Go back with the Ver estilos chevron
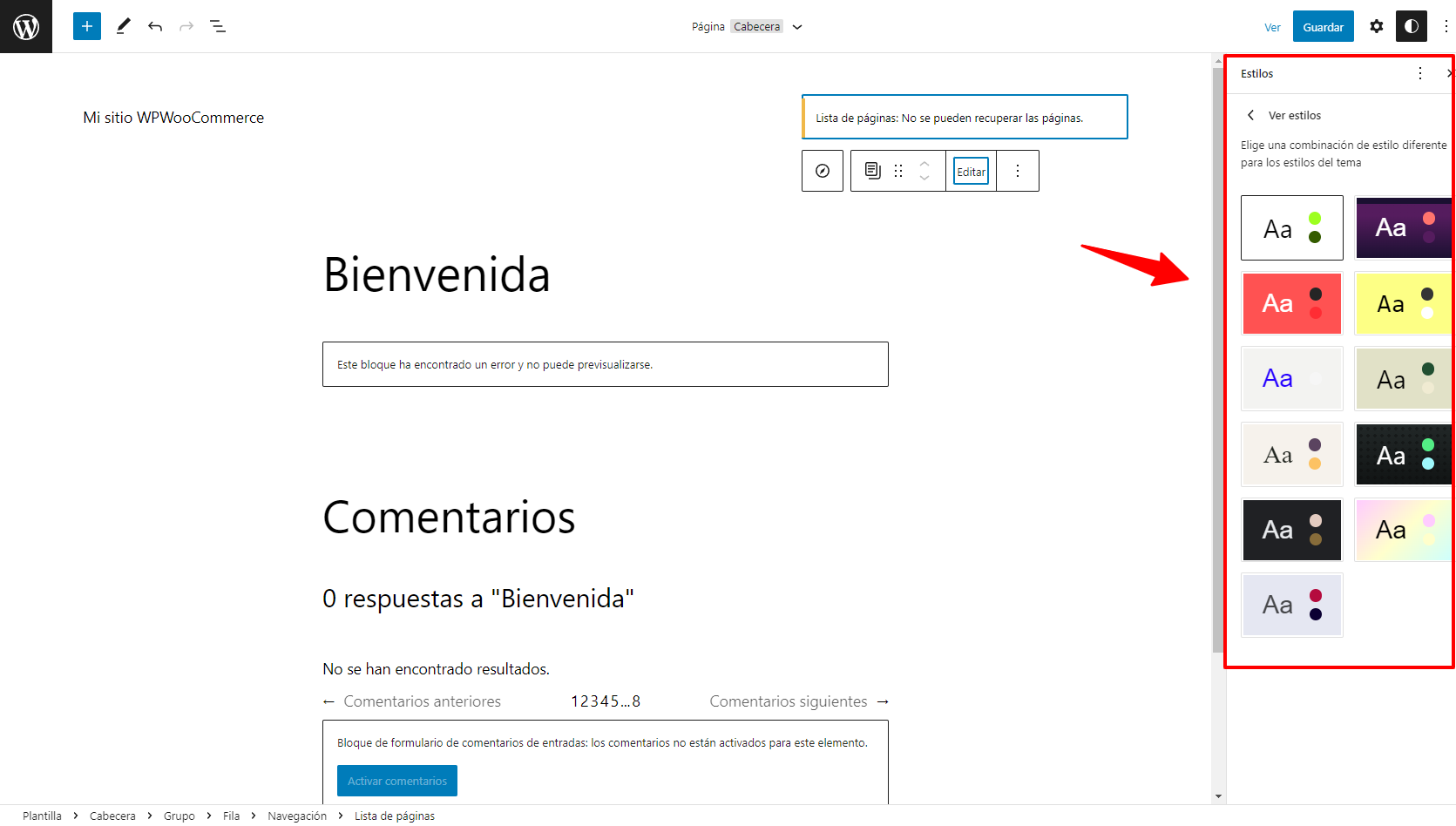The height and width of the screenshot is (826, 1456). click(1251, 115)
